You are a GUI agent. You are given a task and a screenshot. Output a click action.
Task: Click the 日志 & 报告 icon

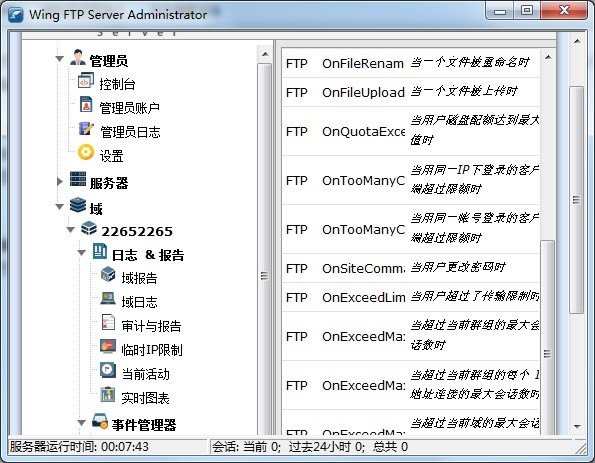(100, 251)
